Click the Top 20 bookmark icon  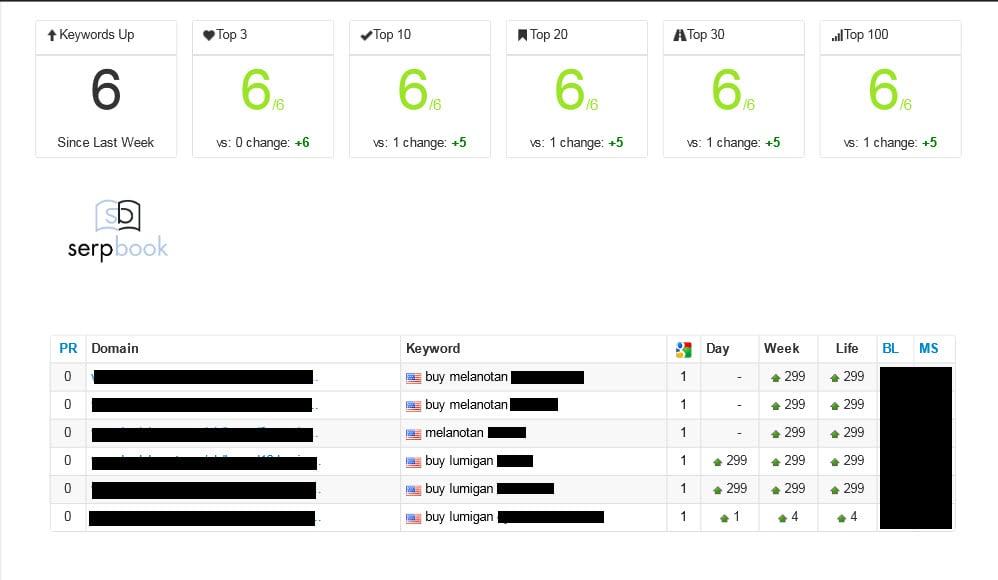point(522,35)
